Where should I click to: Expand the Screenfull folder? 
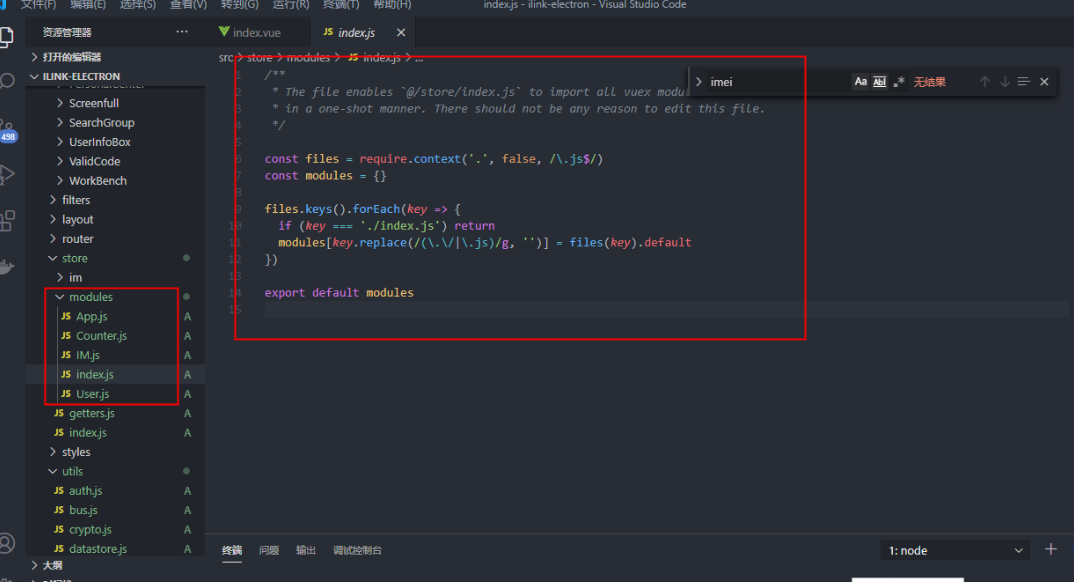point(115,103)
